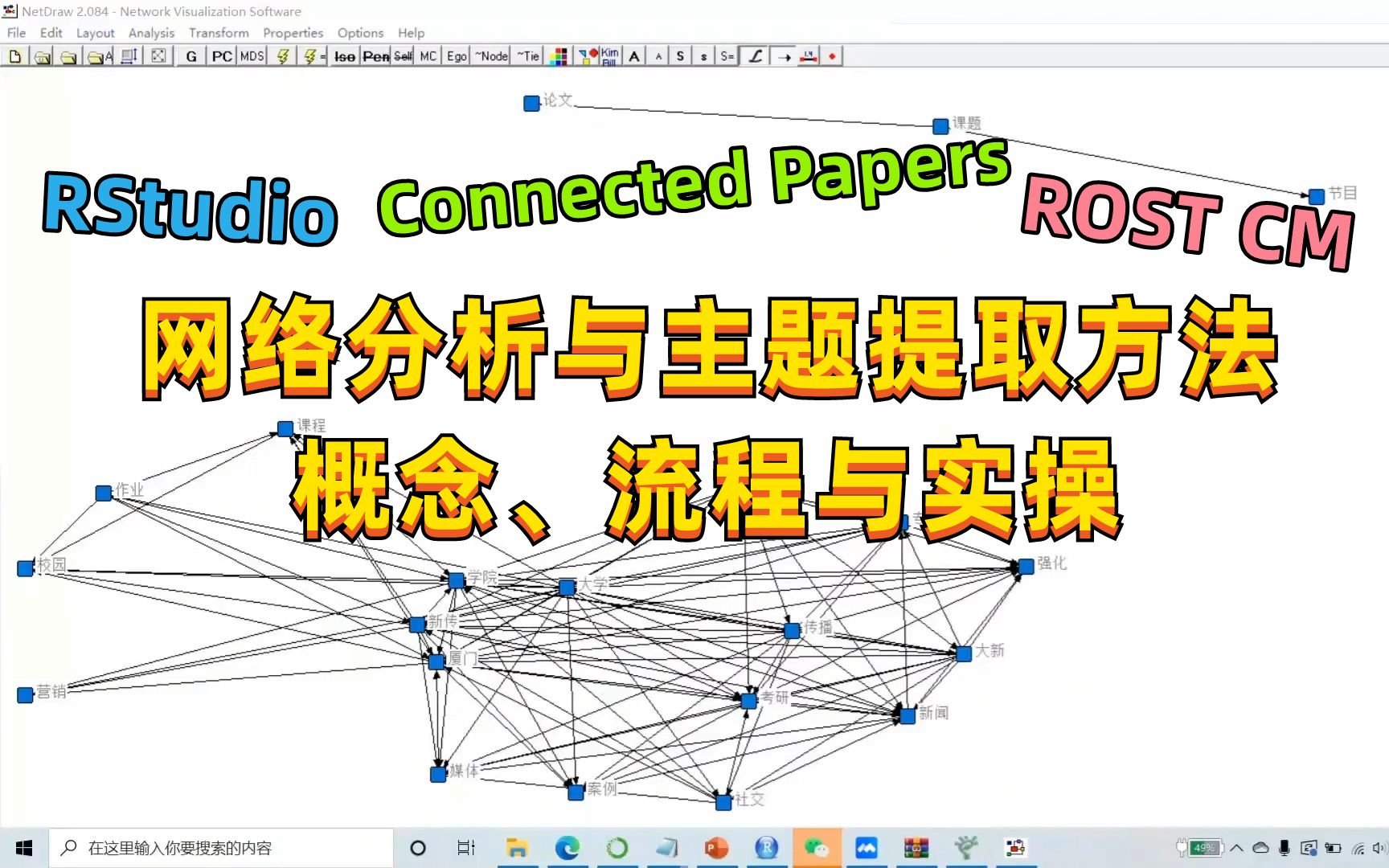Image resolution: width=1389 pixels, height=868 pixels.
Task: Click the node shapes toolbar icon
Action: [x=588, y=56]
